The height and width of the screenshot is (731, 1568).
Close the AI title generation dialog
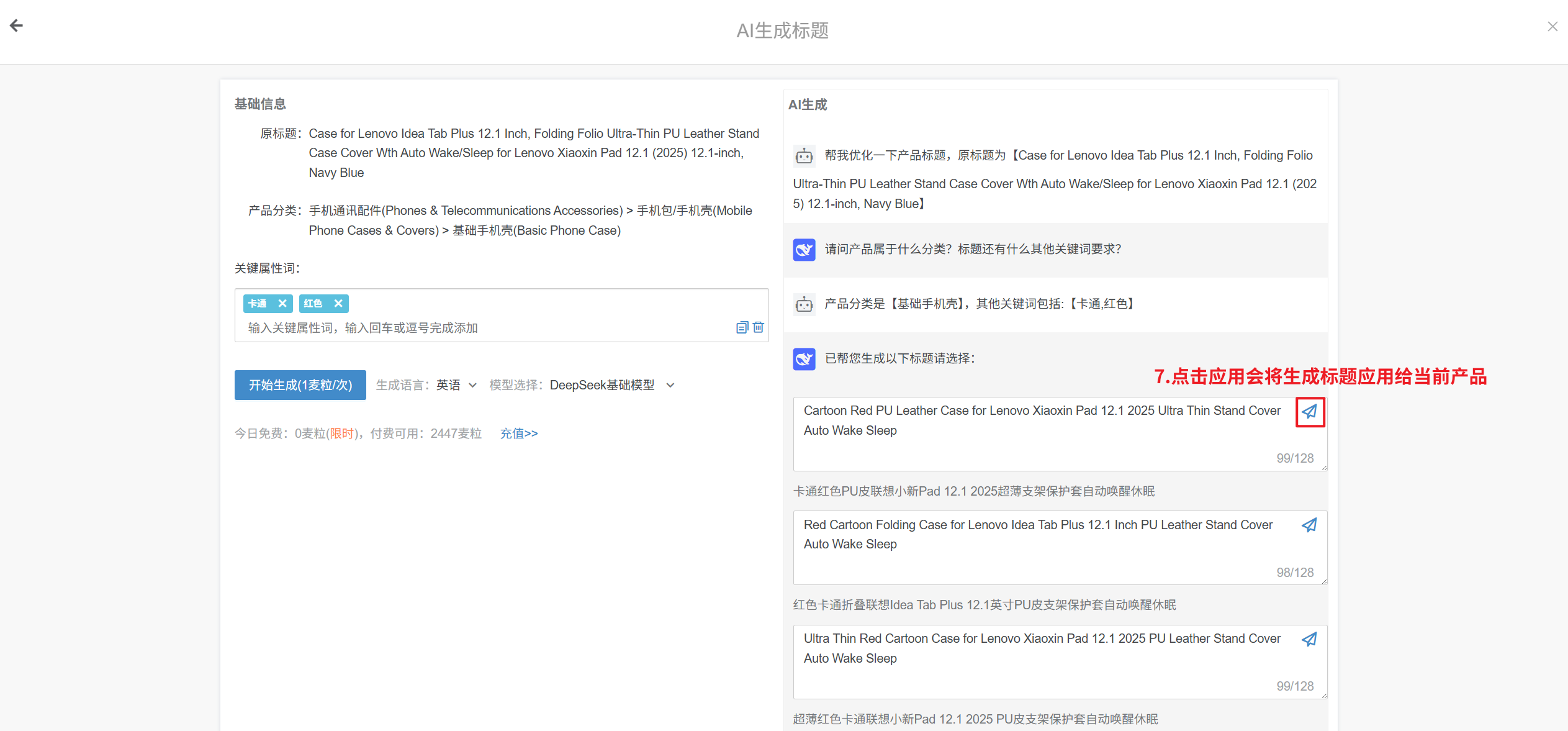point(1552,27)
